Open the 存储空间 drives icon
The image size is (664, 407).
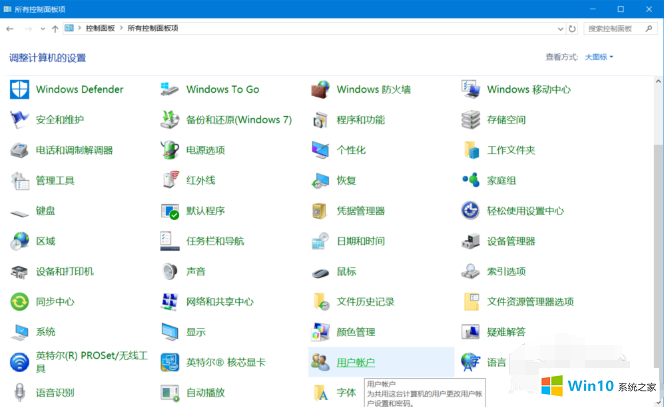[470, 120]
